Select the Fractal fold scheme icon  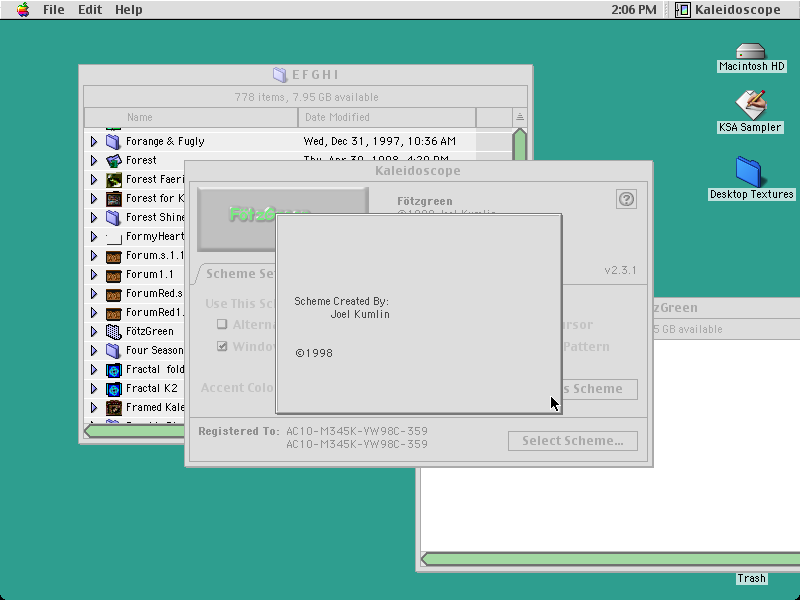pyautogui.click(x=113, y=370)
